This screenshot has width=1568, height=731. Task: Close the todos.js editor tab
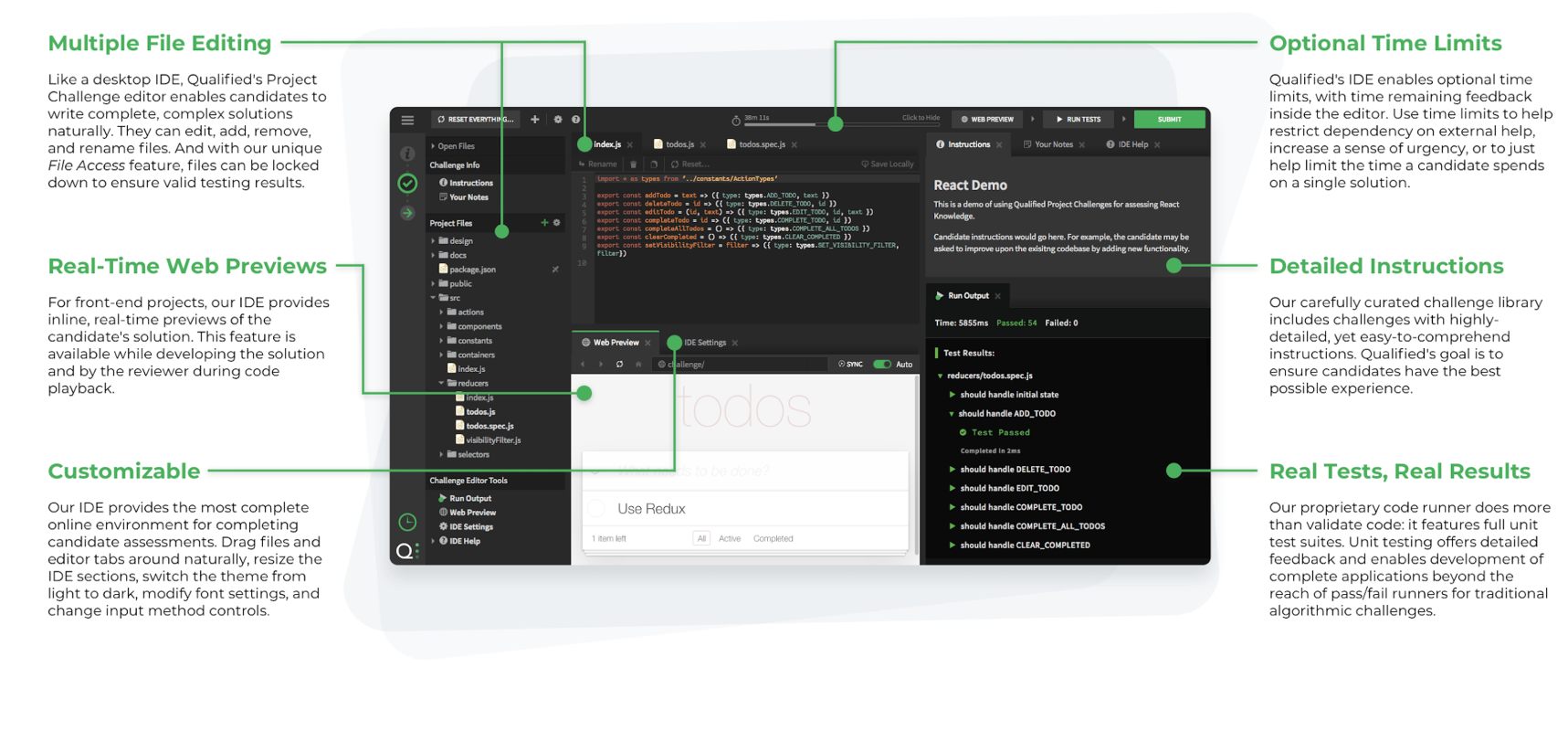pos(703,145)
